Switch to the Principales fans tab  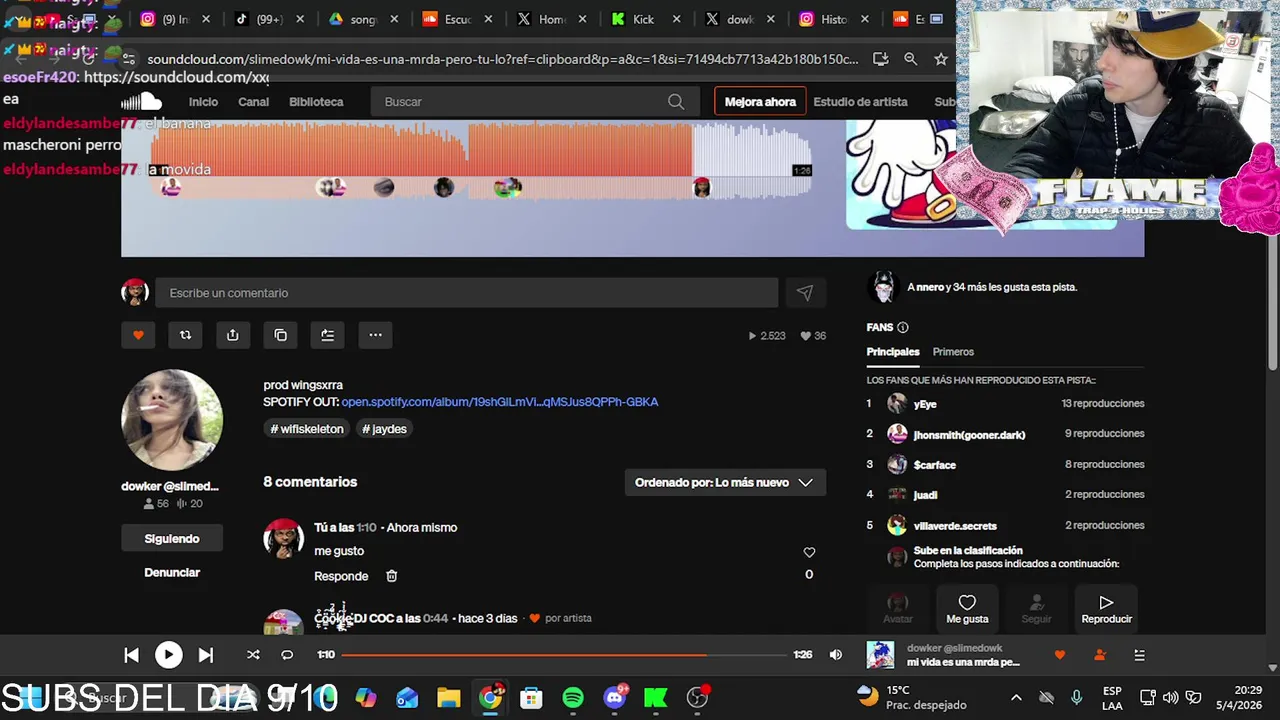[893, 352]
